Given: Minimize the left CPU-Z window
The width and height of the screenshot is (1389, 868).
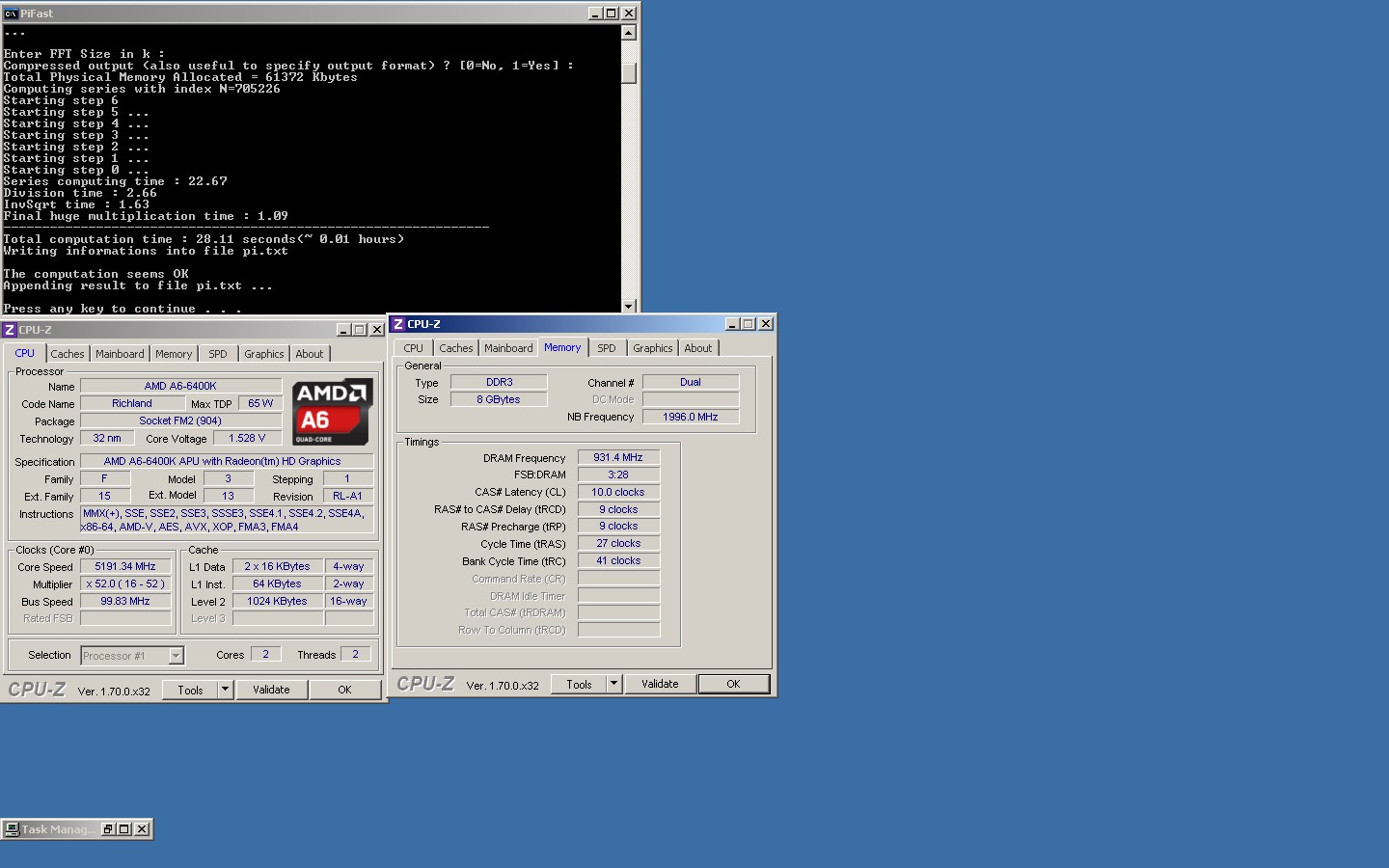Looking at the screenshot, I should [342, 330].
